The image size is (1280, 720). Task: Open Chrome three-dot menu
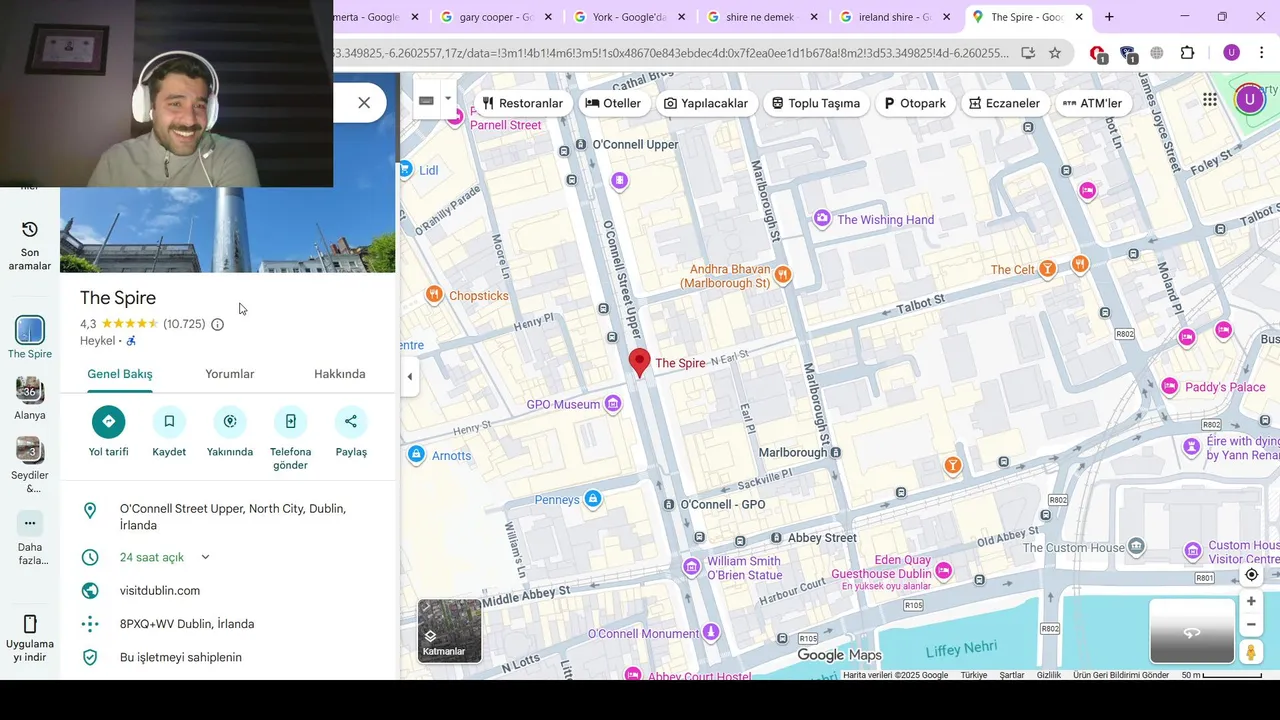[1261, 53]
